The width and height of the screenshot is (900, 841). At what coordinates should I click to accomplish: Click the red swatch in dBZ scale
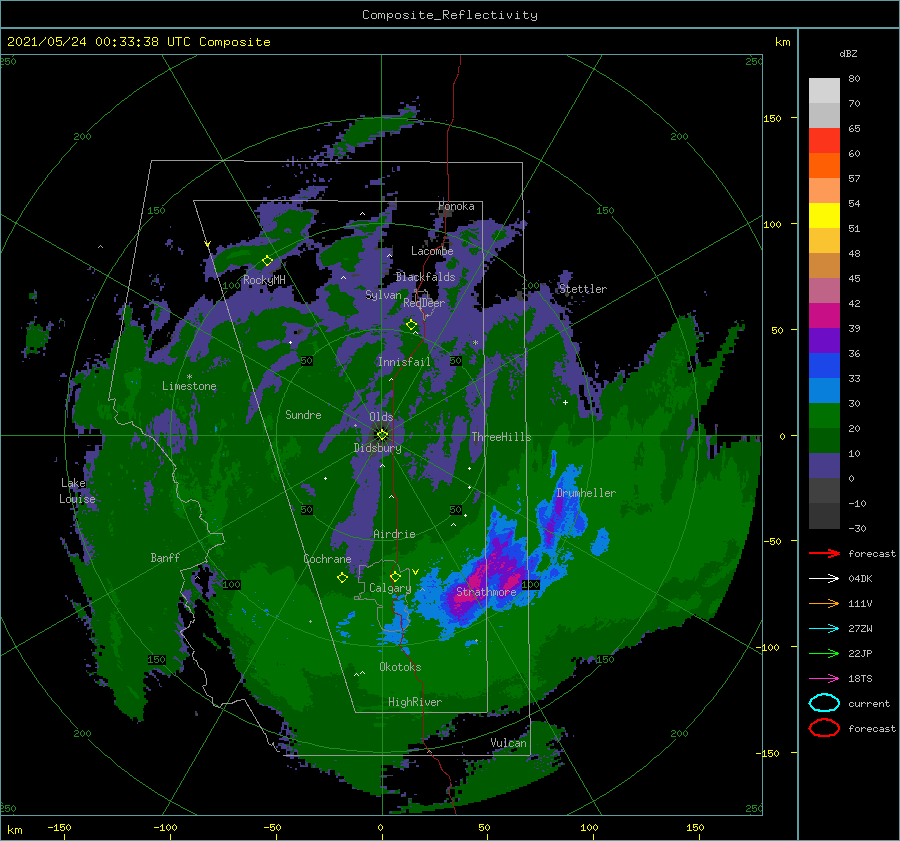[824, 141]
